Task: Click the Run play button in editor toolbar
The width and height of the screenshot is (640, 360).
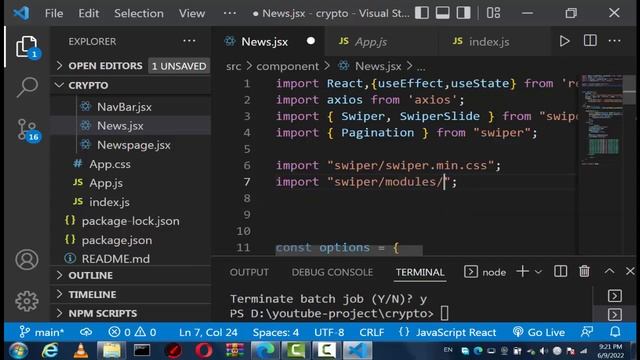Action: (564, 41)
